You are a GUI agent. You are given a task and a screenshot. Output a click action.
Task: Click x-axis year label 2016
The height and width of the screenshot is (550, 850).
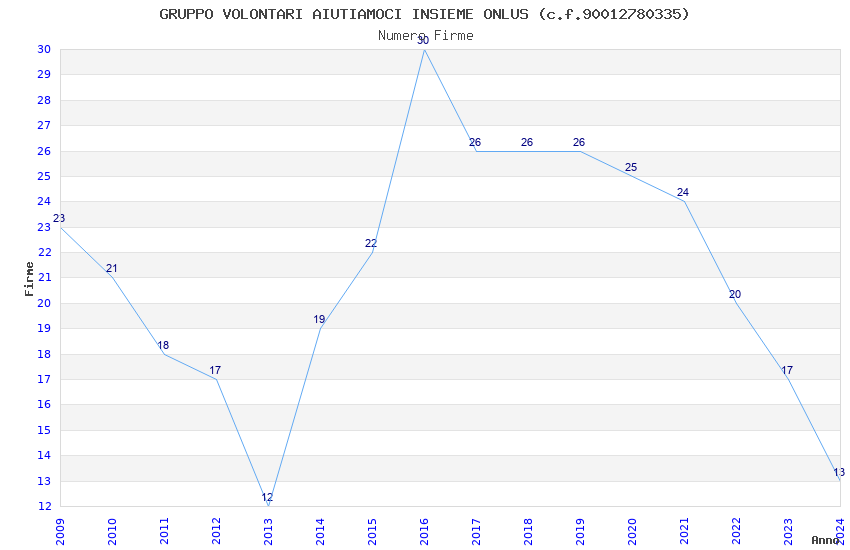424,531
